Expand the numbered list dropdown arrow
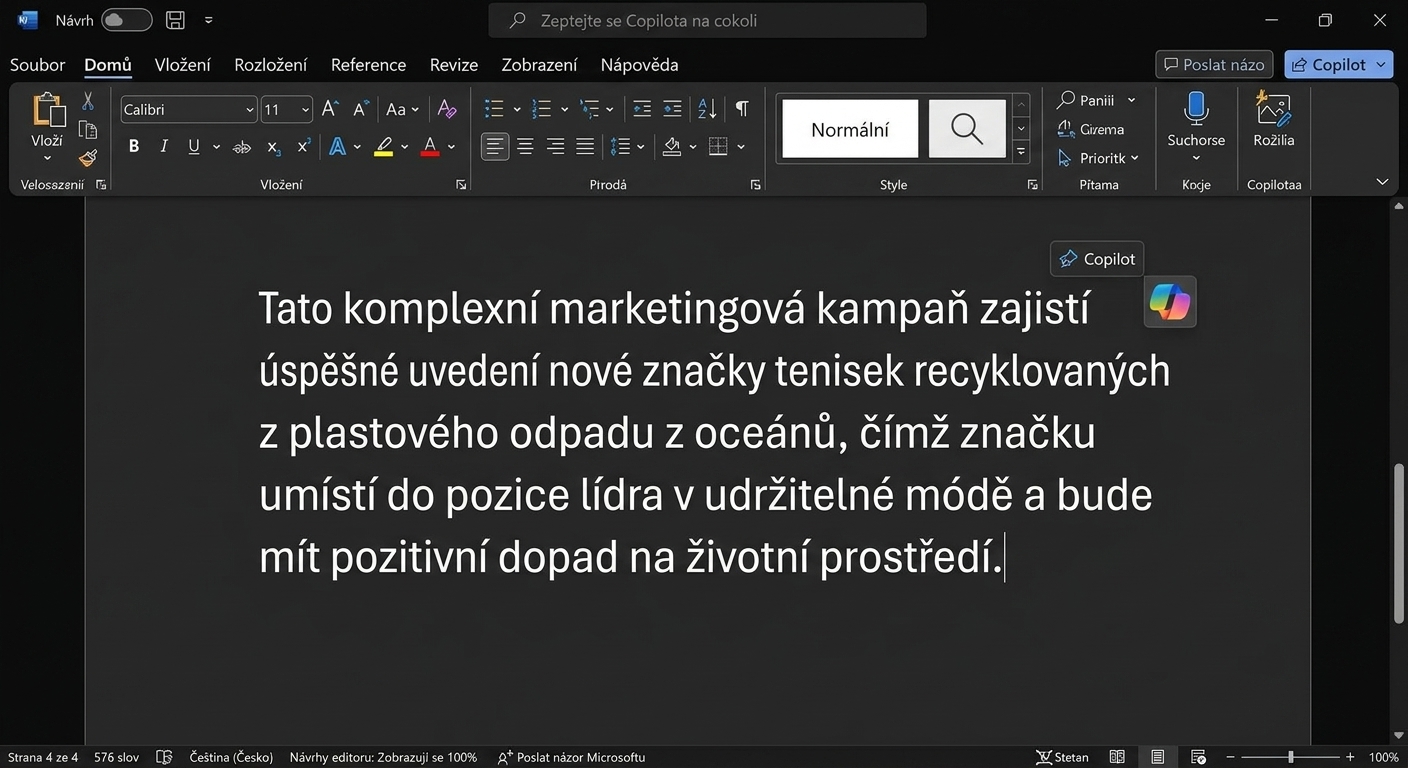This screenshot has width=1408, height=768. pos(565,109)
